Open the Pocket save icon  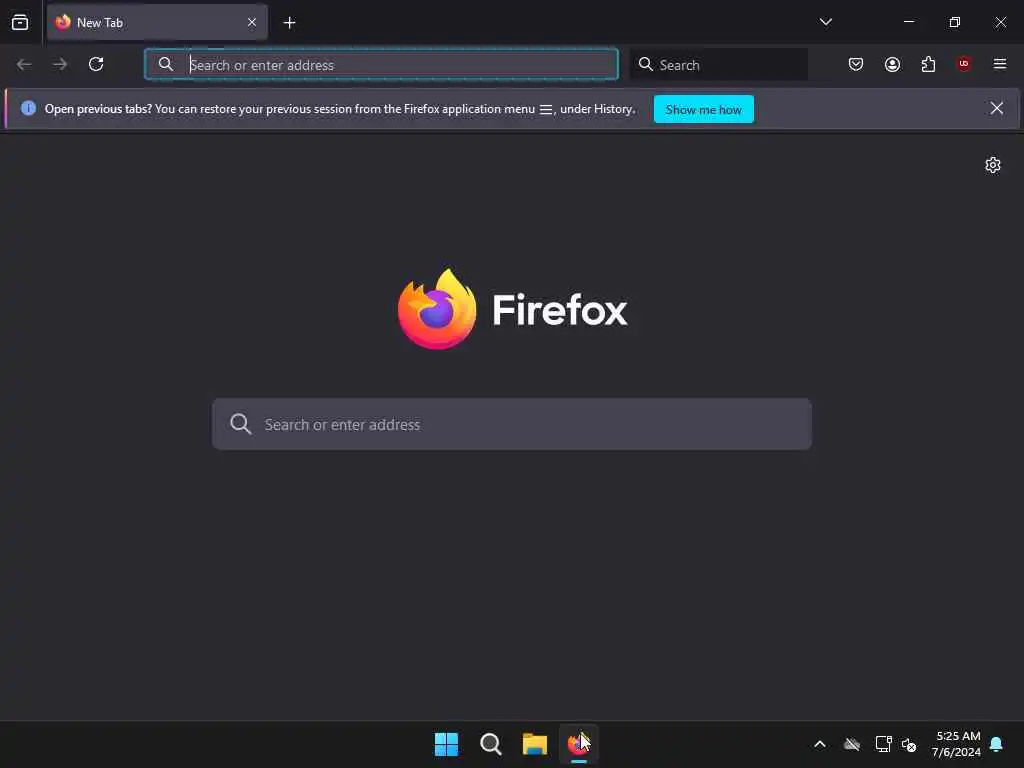tap(856, 64)
